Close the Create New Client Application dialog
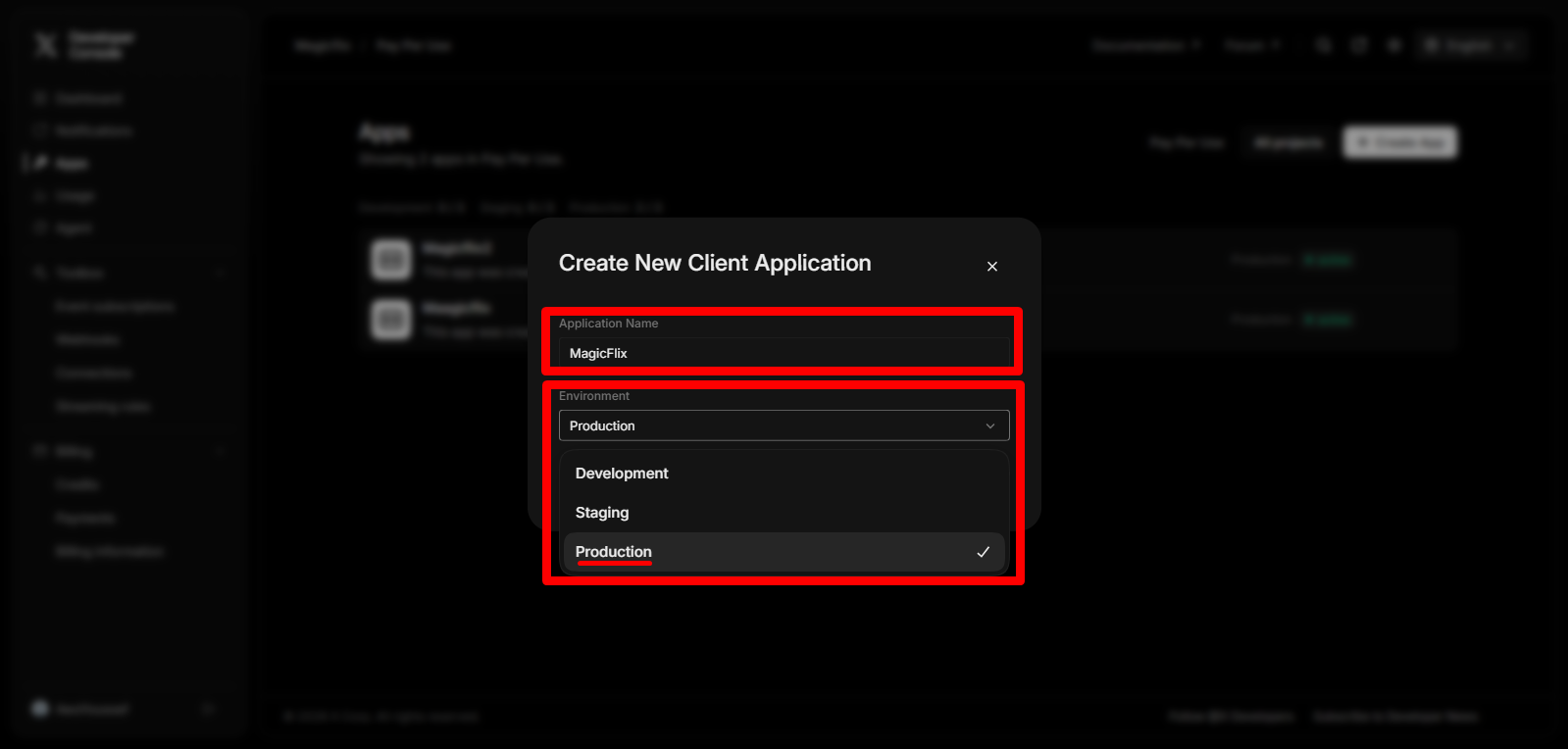The width and height of the screenshot is (1568, 749). (992, 267)
